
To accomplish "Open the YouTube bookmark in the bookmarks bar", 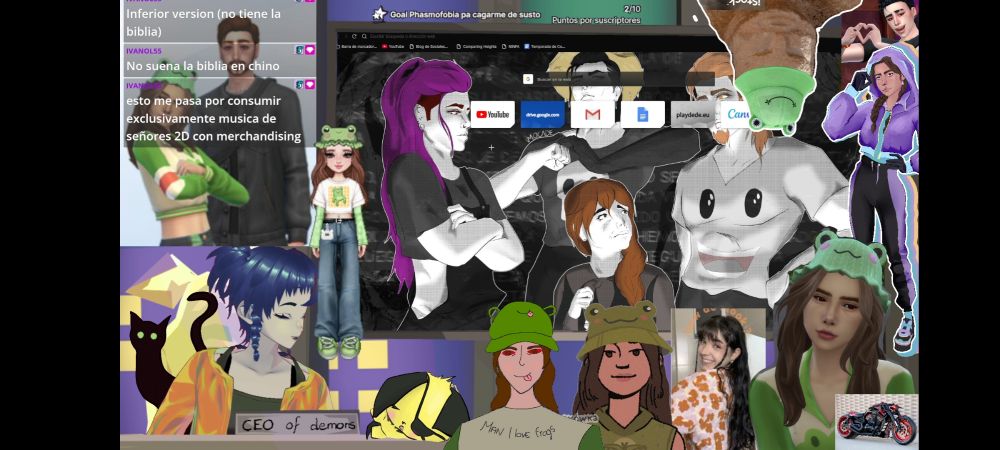I will coord(393,47).
